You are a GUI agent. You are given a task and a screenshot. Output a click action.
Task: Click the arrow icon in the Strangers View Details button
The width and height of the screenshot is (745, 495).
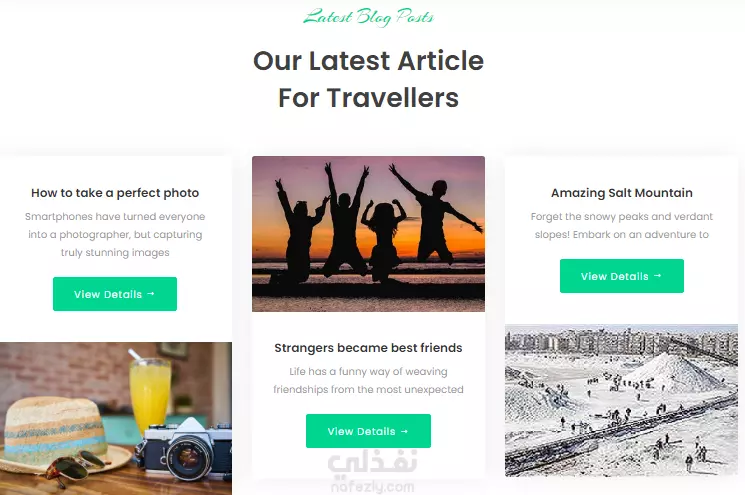404,431
